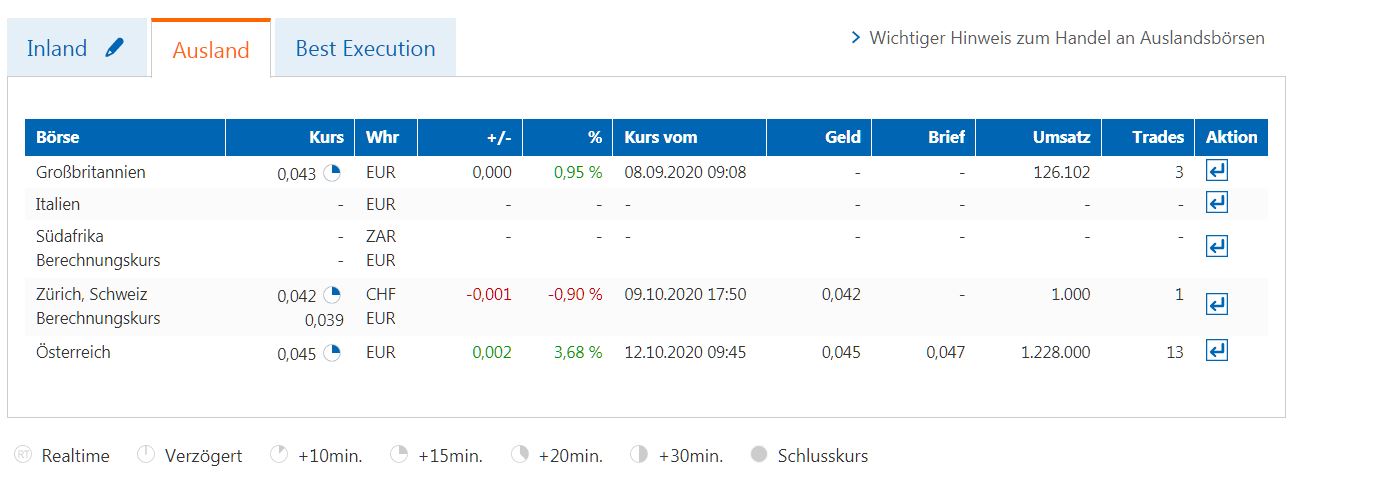Click the delay clock icon beside Großbritannien Kurs
The width and height of the screenshot is (1387, 478).
point(332,172)
